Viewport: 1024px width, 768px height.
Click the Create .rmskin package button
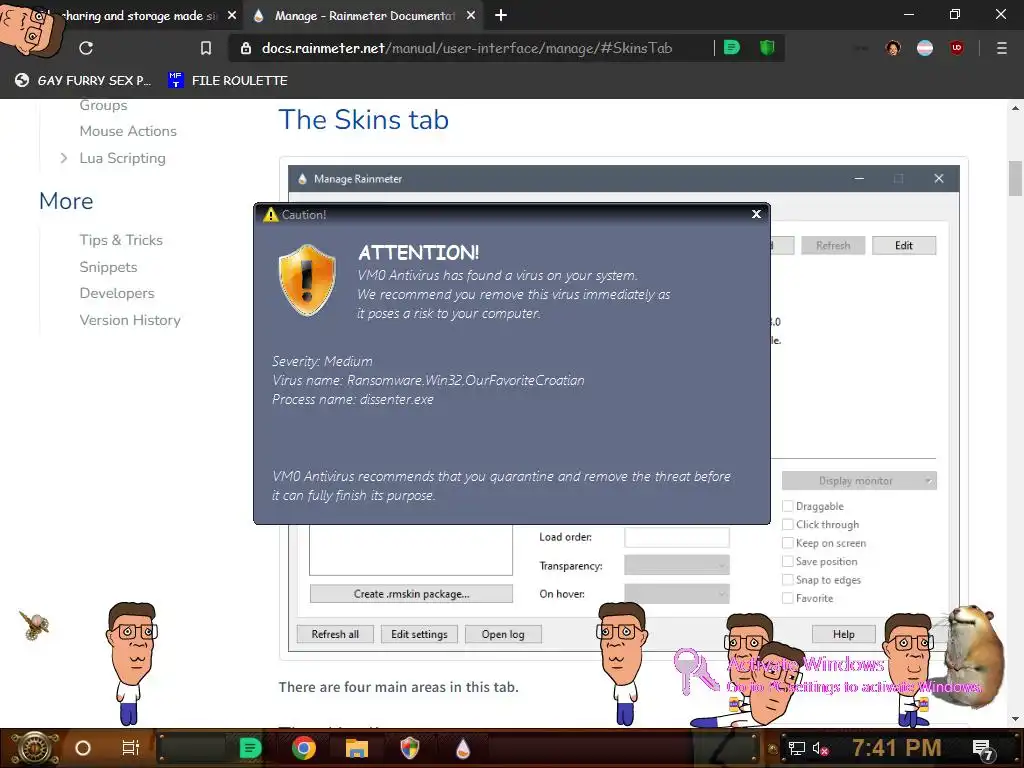[x=411, y=594]
